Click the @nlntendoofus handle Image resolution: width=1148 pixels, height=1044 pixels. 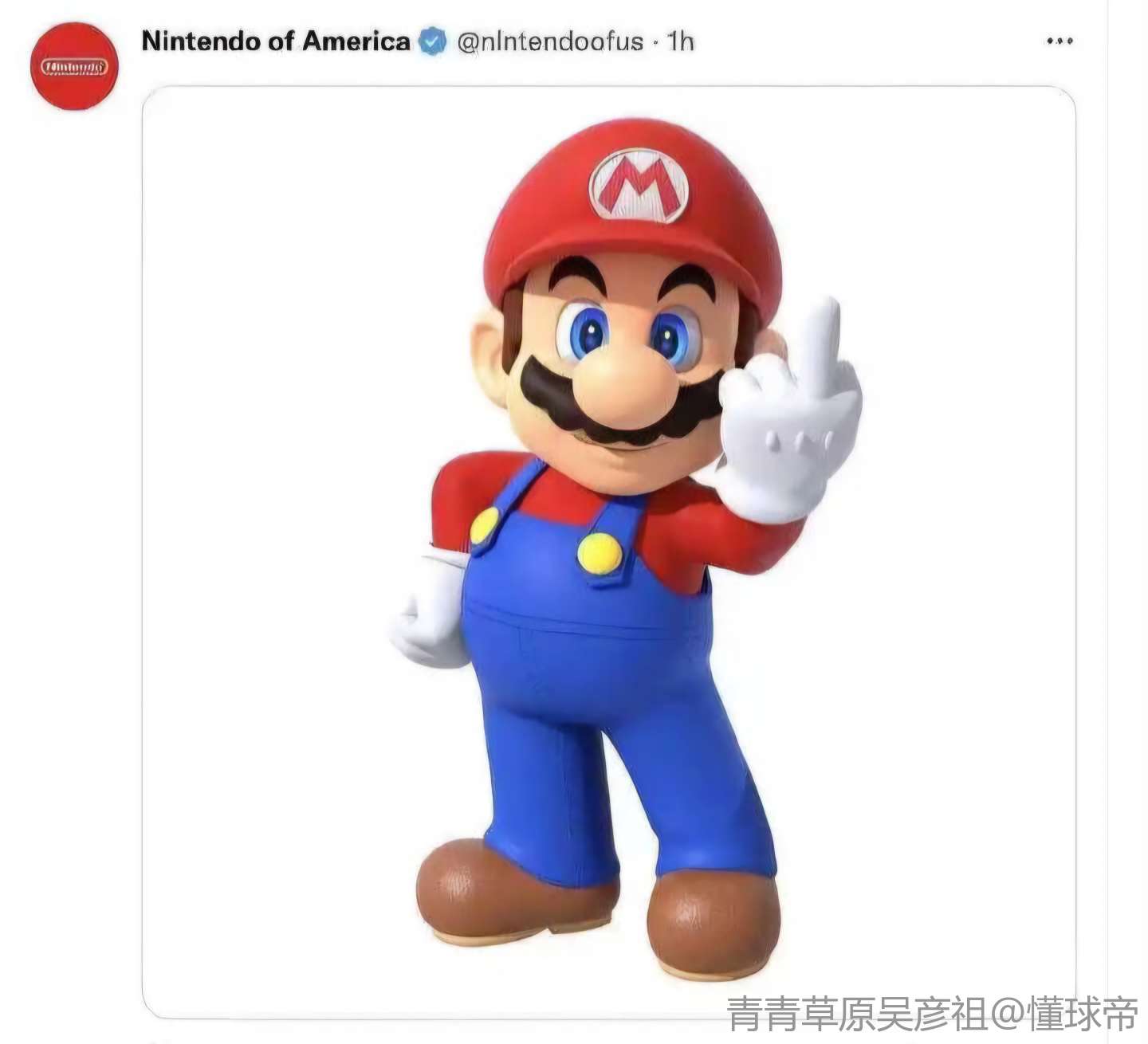[x=550, y=41]
